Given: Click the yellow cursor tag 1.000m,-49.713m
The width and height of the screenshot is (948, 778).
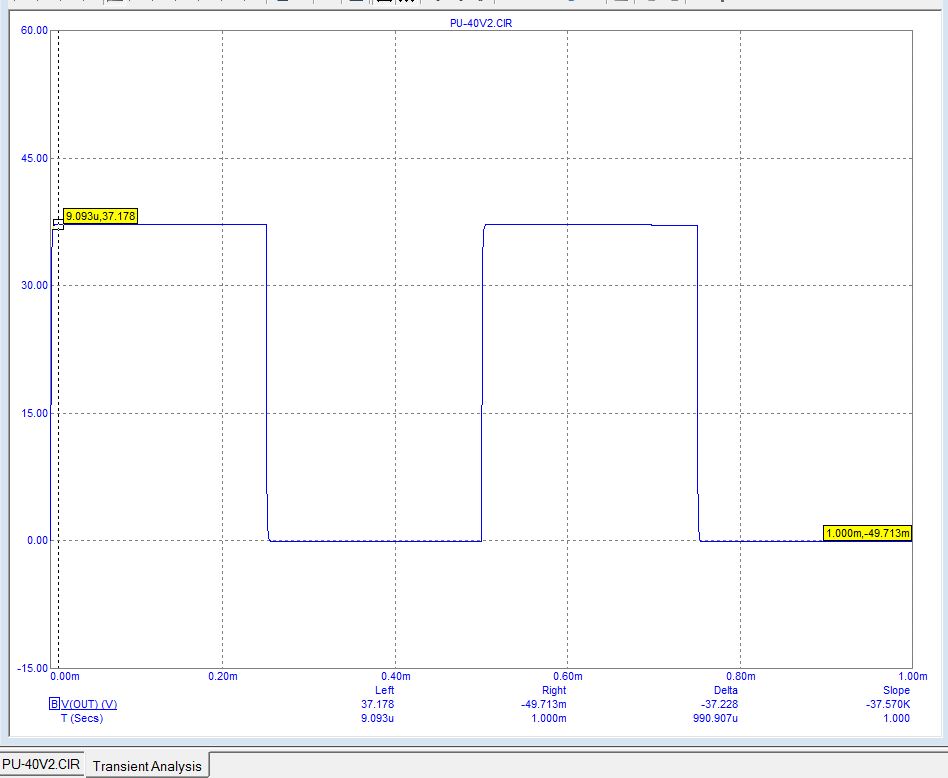Looking at the screenshot, I should [x=868, y=533].
